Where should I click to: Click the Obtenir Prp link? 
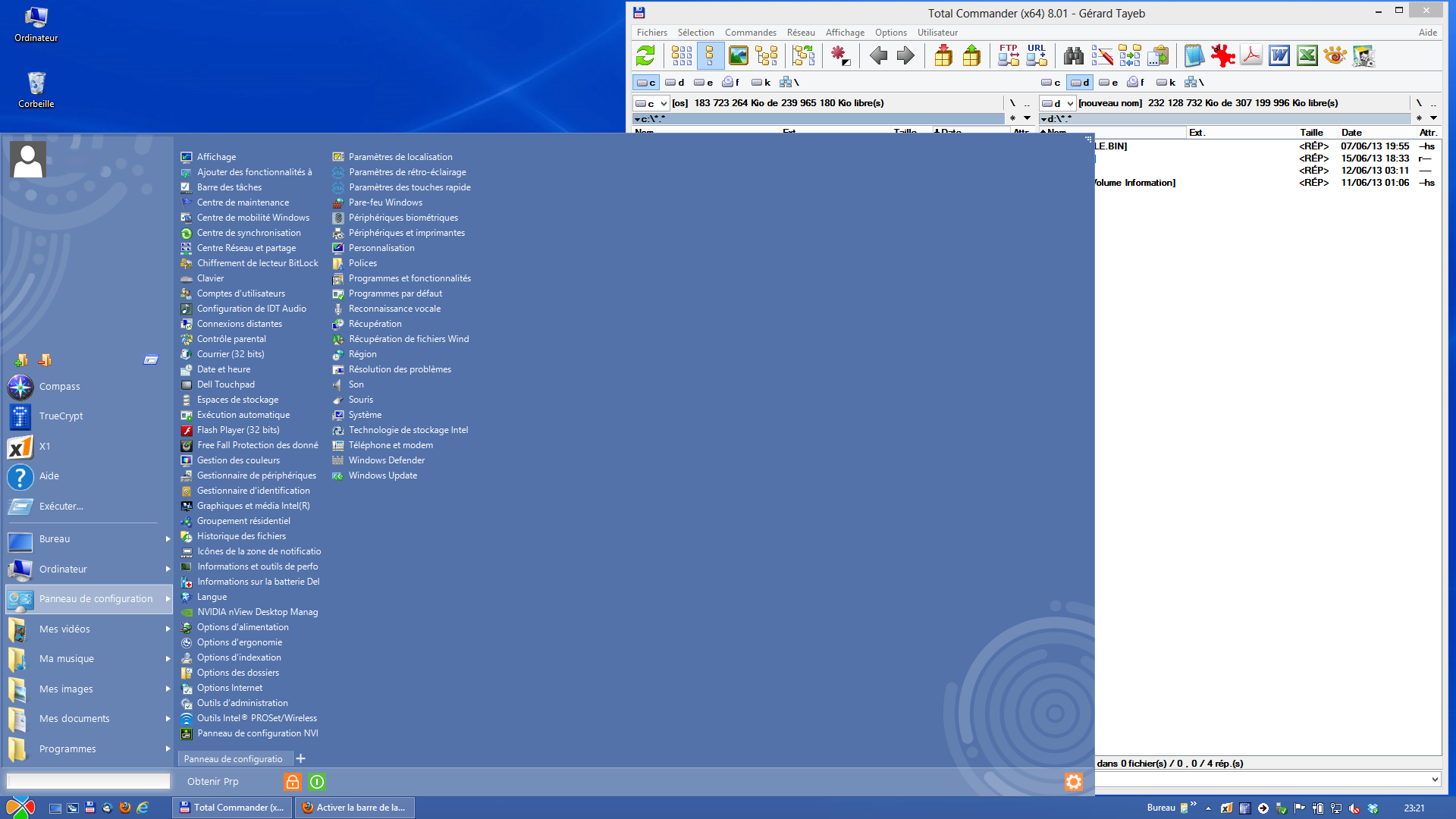click(x=212, y=782)
